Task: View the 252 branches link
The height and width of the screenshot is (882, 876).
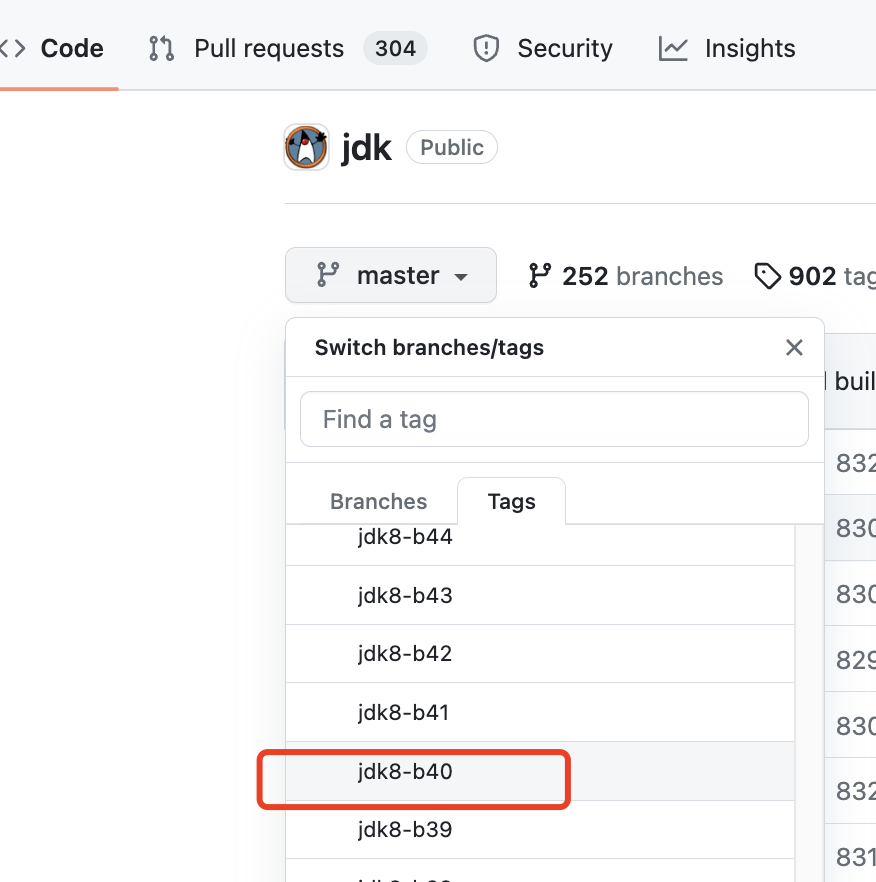Action: [641, 276]
